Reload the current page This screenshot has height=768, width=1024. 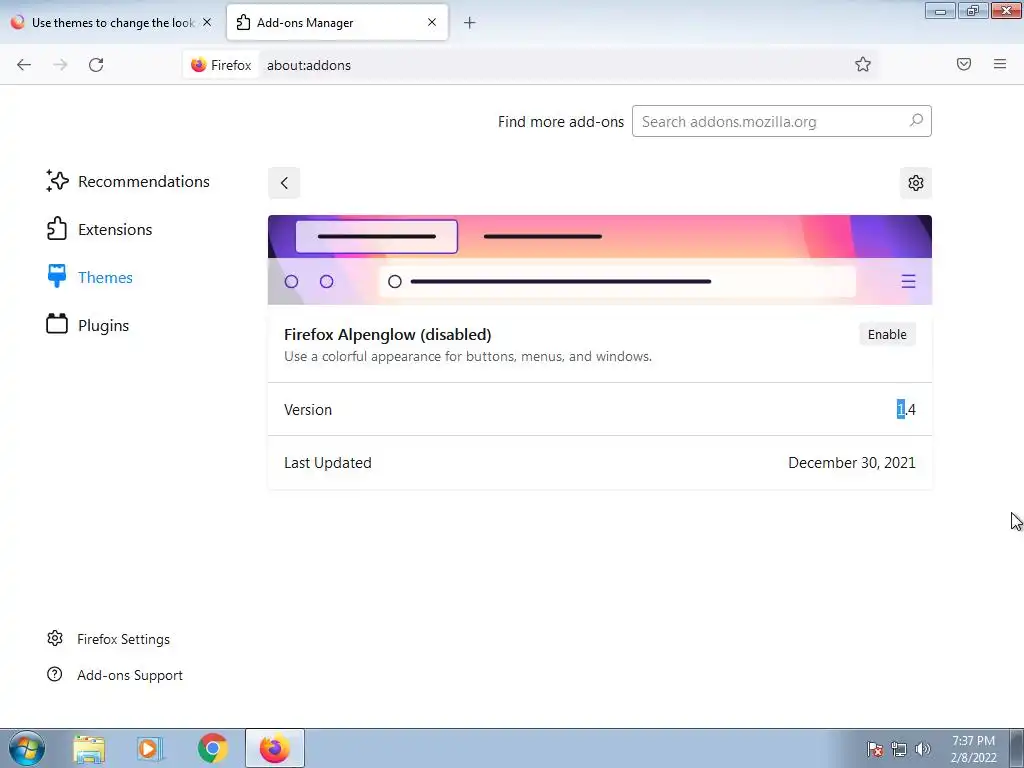click(96, 65)
